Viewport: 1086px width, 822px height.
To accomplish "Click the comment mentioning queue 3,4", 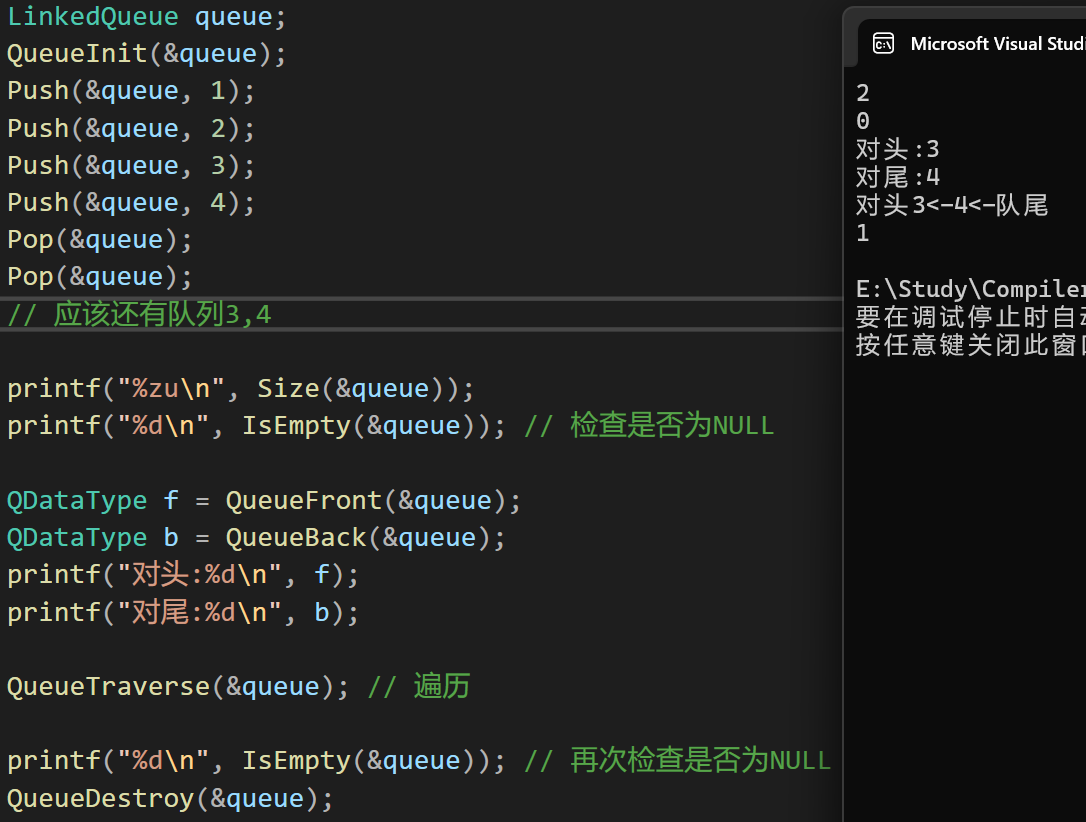I will tap(139, 316).
